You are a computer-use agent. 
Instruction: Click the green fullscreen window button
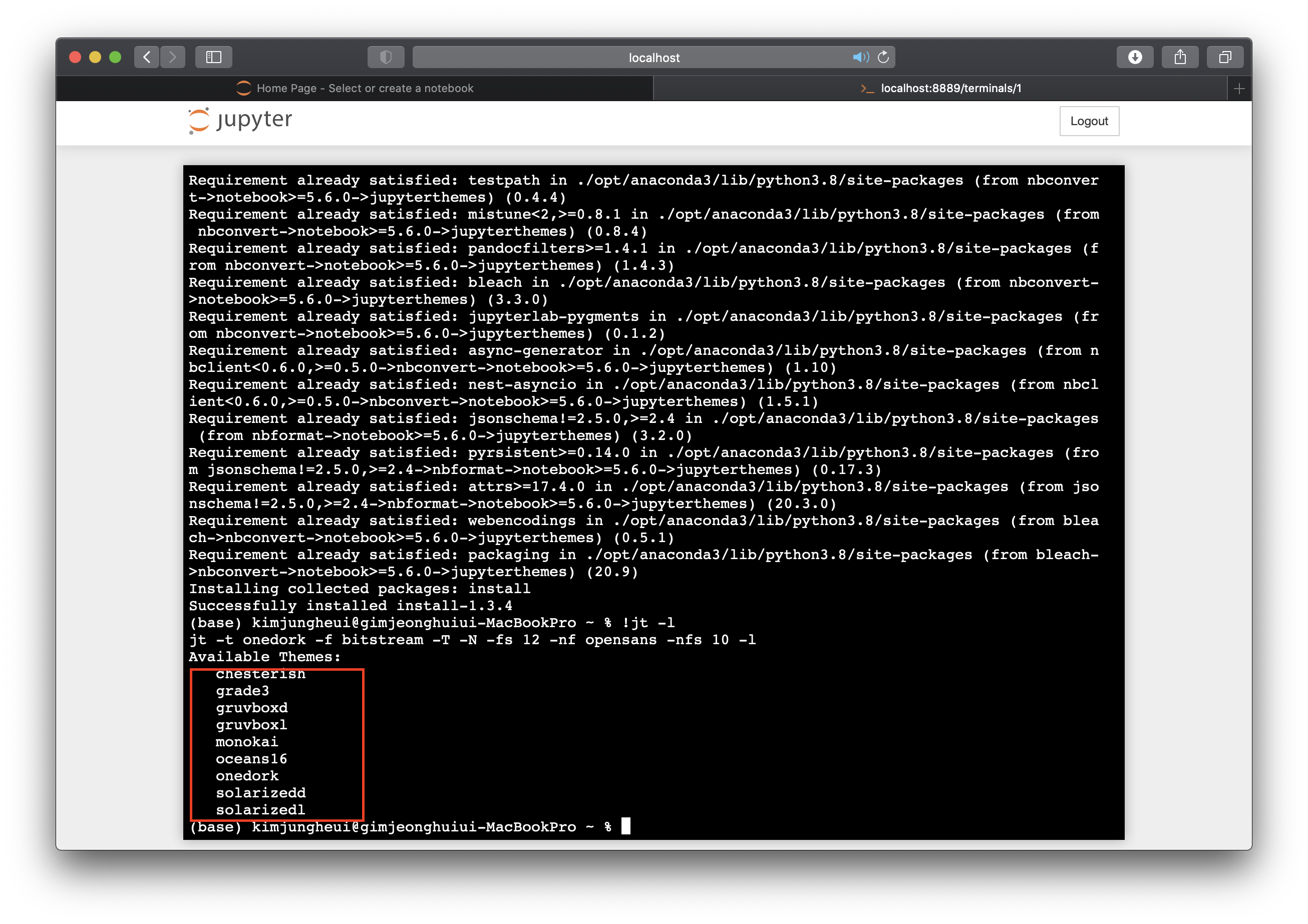pyautogui.click(x=115, y=57)
